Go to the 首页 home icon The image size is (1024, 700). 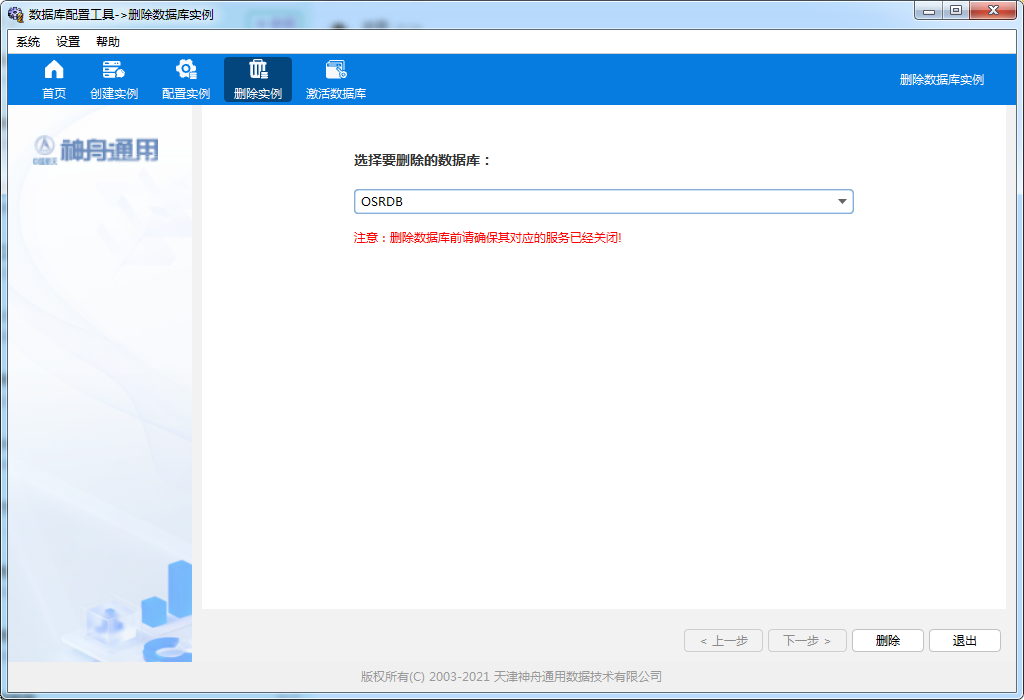(54, 70)
